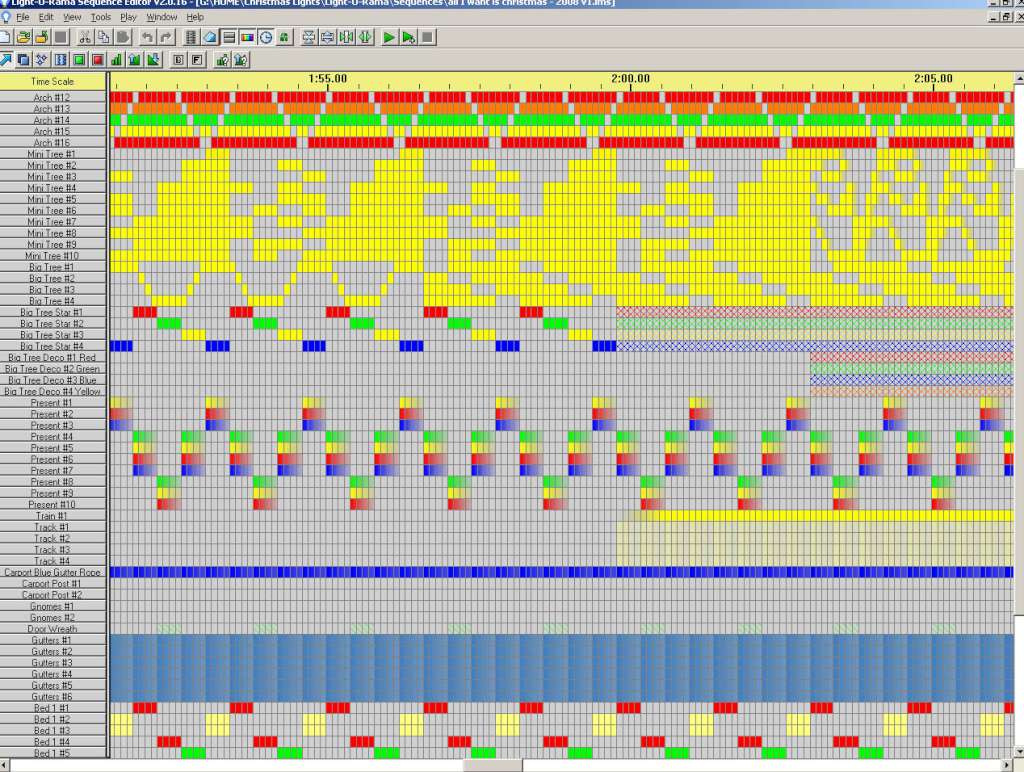This screenshot has width=1024, height=772.
Task: Click the Gnomes #1 channel button
Action: [x=52, y=606]
